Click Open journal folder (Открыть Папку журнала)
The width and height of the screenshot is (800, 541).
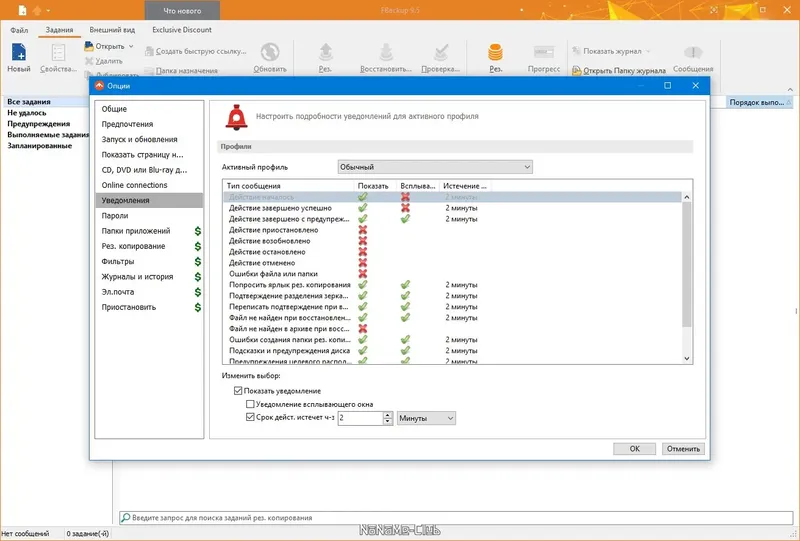(x=619, y=70)
